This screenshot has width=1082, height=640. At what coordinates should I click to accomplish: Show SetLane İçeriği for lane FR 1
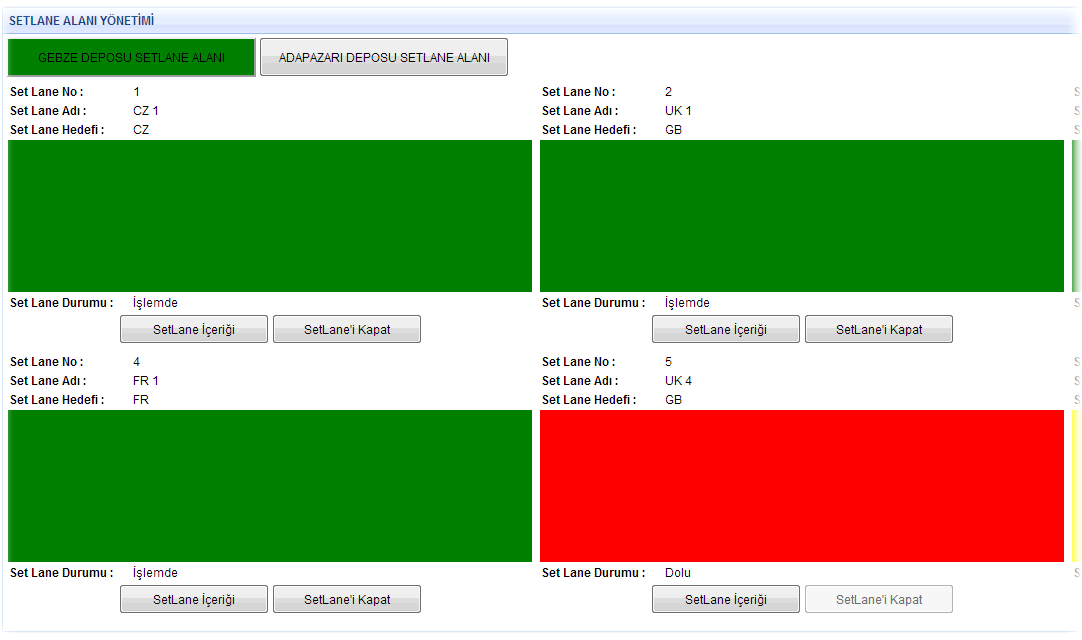point(194,600)
